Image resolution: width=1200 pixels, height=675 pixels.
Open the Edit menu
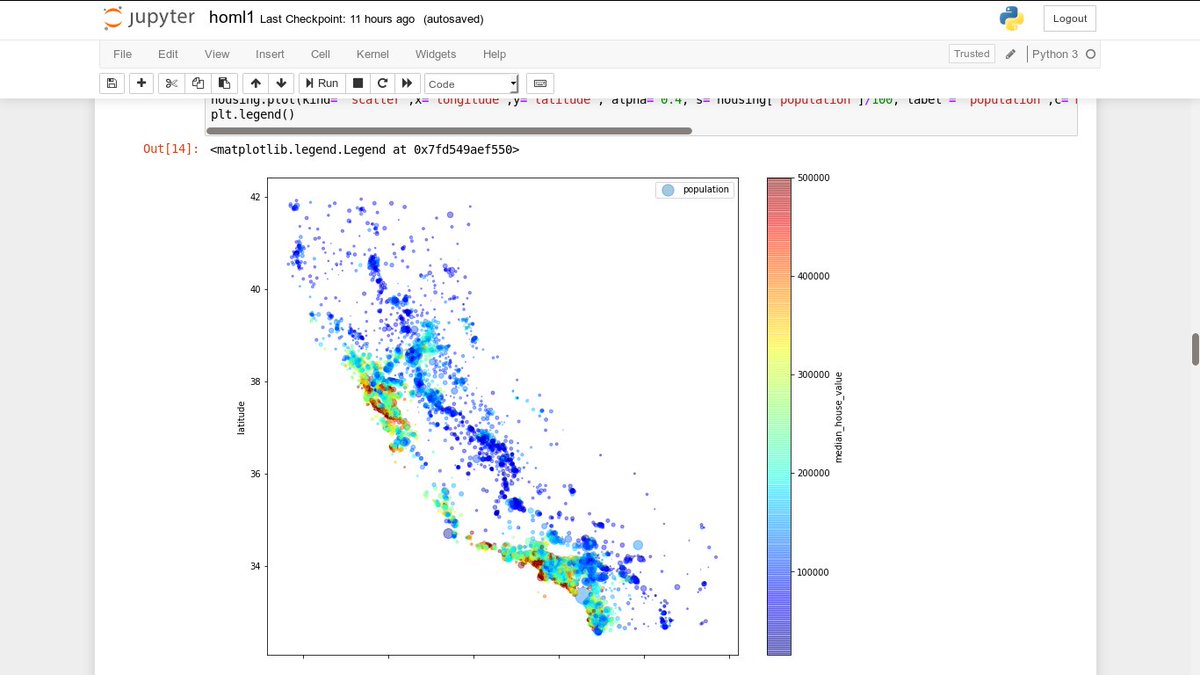point(168,54)
